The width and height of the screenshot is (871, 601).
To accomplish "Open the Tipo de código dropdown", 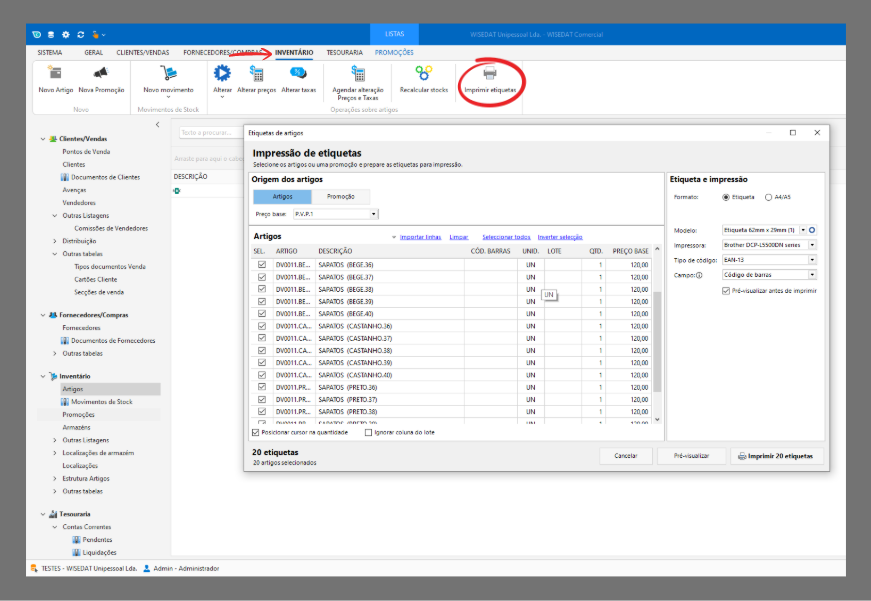I will click(x=812, y=260).
